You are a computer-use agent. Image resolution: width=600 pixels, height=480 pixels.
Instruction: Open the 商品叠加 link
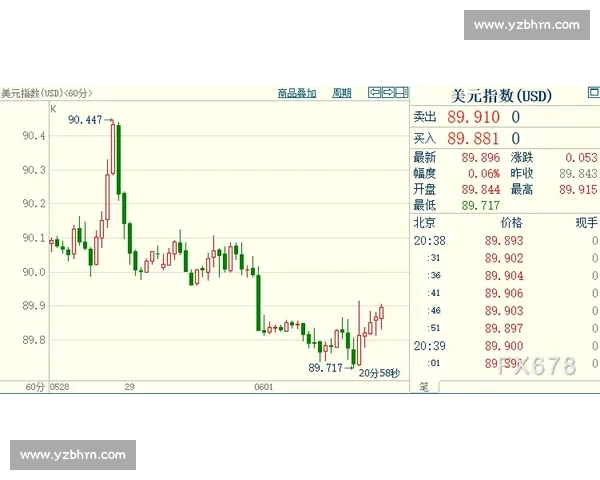[297, 93]
